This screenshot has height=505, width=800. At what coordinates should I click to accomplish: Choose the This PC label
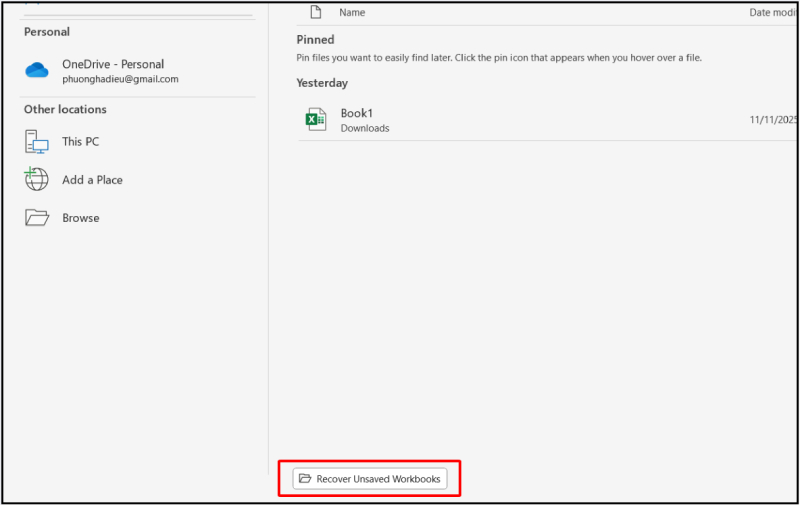[x=80, y=142]
